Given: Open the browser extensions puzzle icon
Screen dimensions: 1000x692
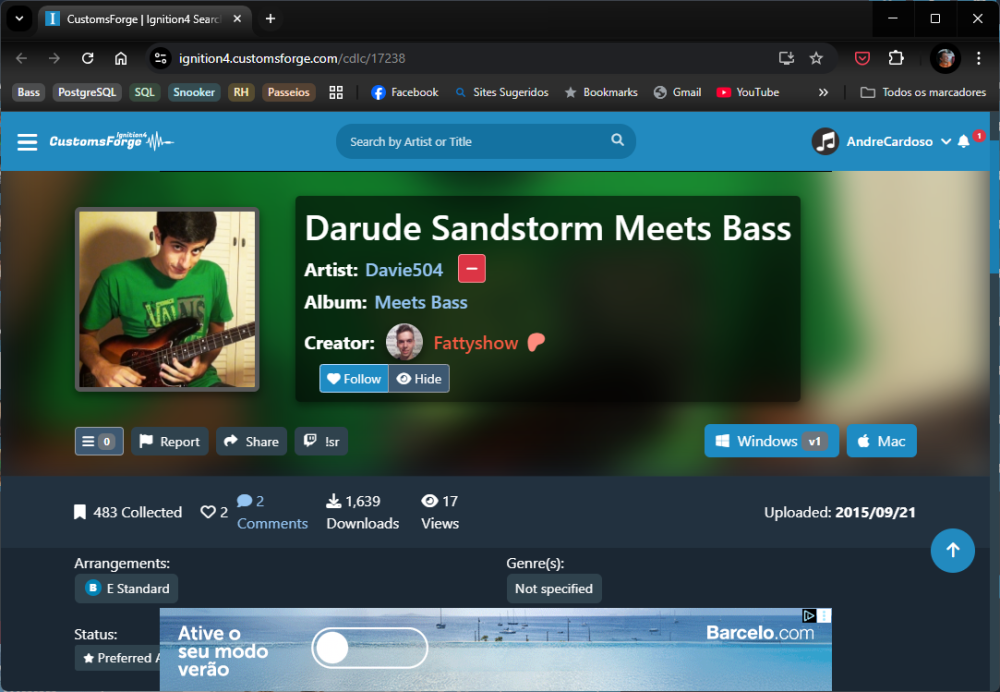Looking at the screenshot, I should pyautogui.click(x=896, y=58).
